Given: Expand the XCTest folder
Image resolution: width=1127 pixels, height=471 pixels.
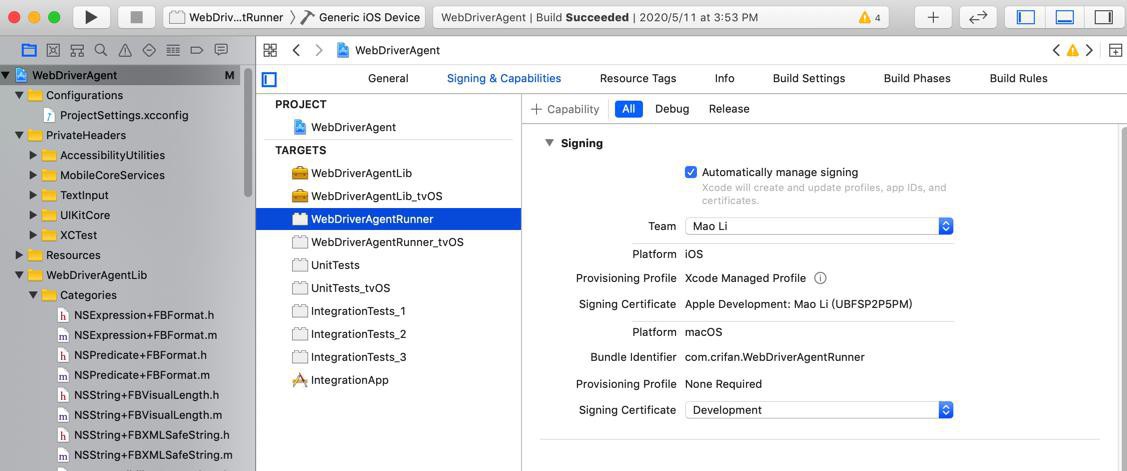Looking at the screenshot, I should pyautogui.click(x=33, y=235).
